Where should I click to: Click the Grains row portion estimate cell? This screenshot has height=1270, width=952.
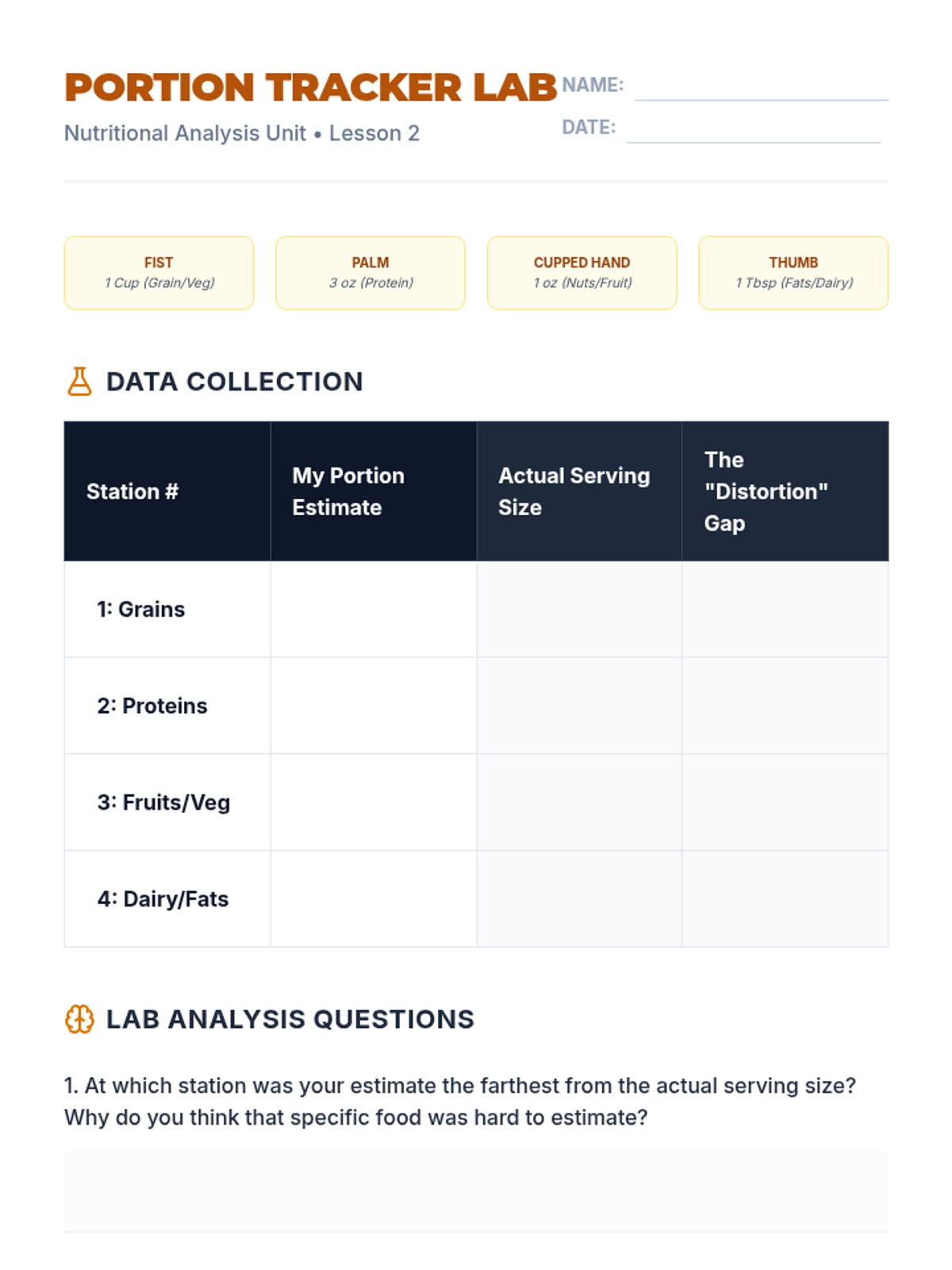tap(373, 610)
